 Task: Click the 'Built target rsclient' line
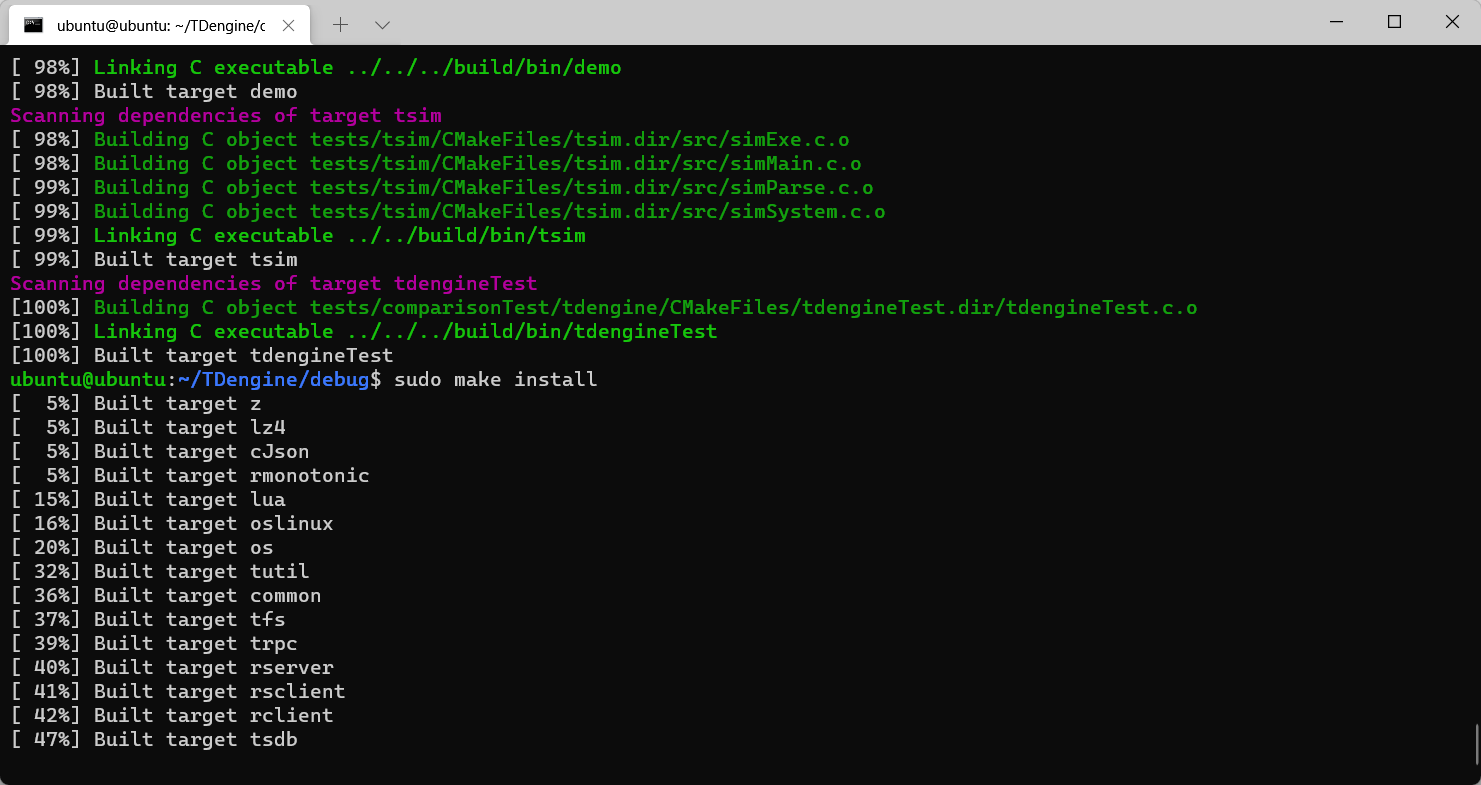[x=178, y=692]
